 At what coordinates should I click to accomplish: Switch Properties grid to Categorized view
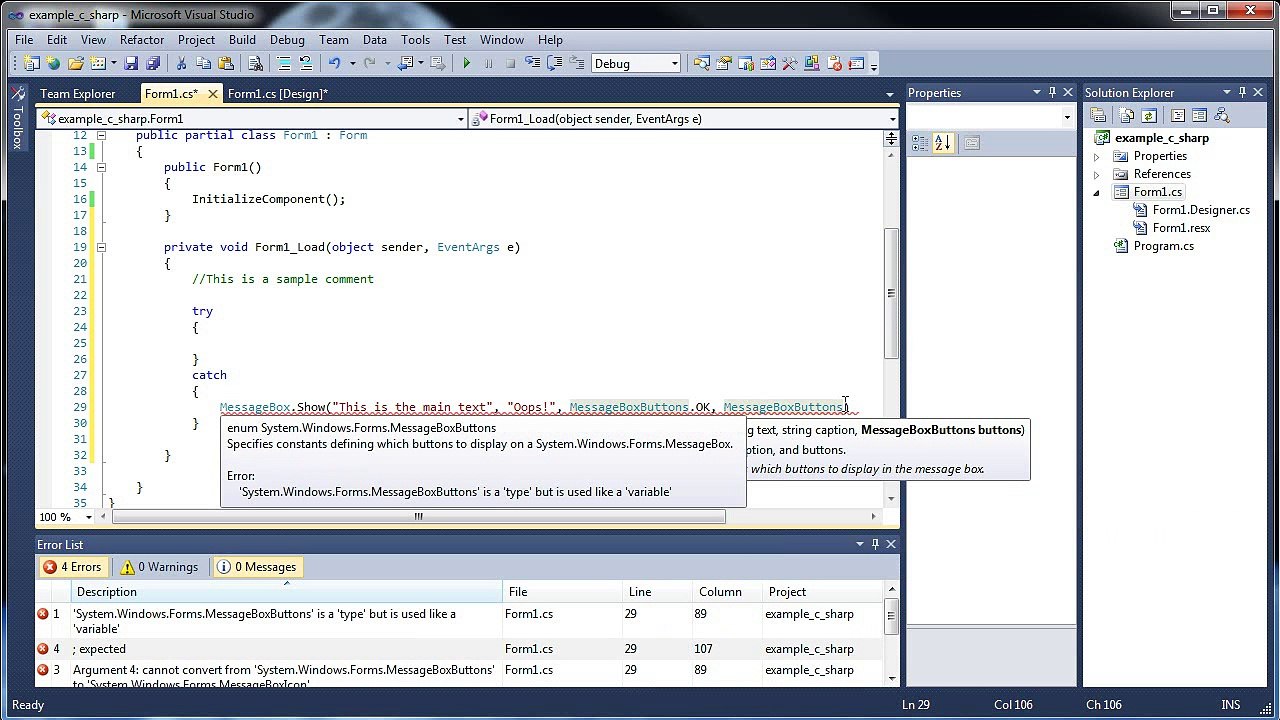[x=920, y=143]
